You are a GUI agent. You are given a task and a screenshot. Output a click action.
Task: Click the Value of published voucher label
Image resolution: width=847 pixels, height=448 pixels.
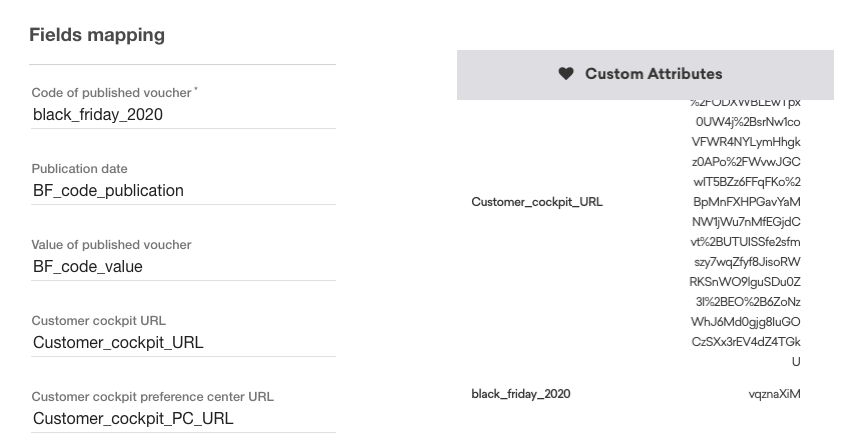pyautogui.click(x=111, y=245)
